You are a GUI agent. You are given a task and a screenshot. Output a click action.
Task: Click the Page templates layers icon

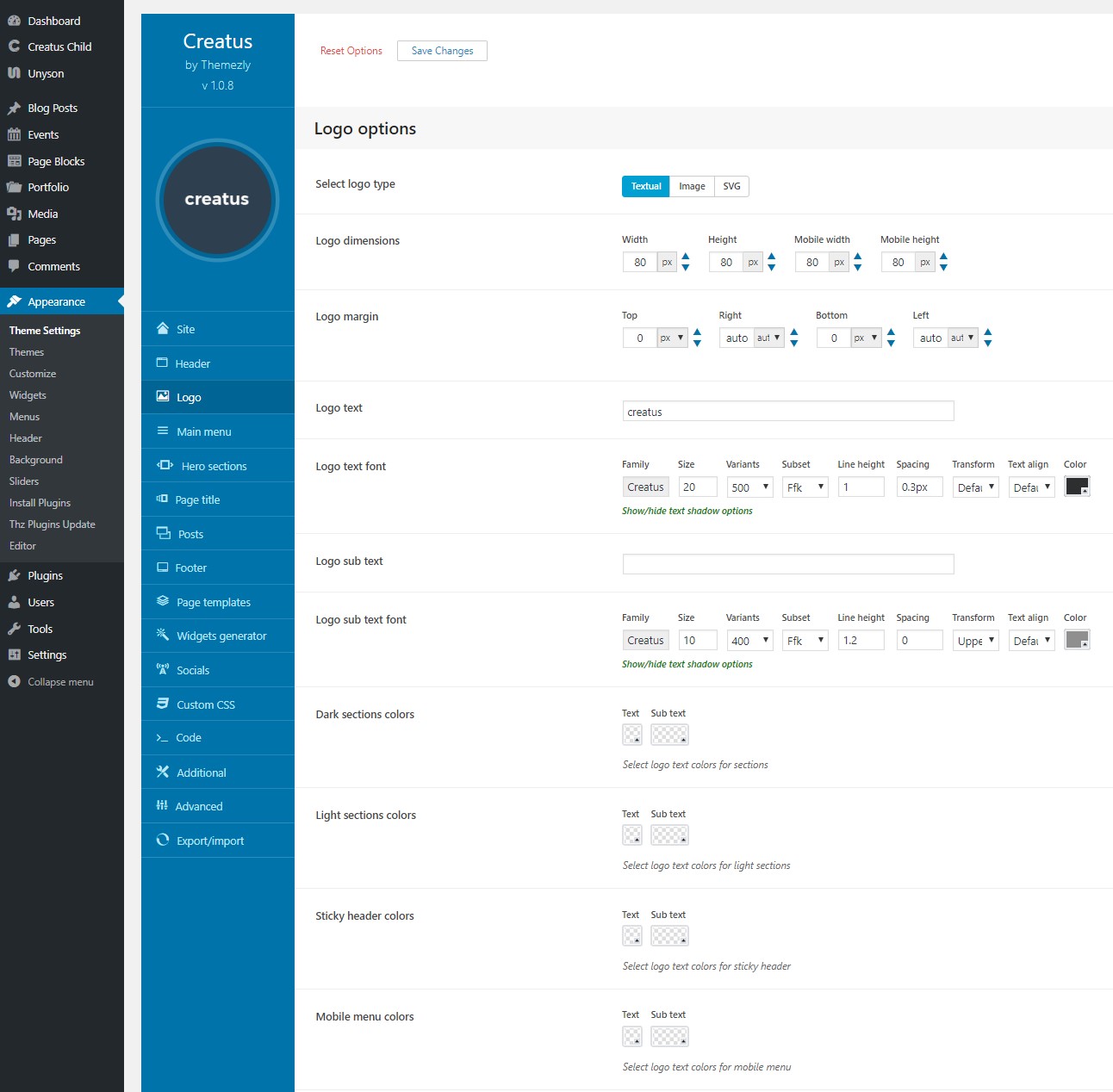click(163, 601)
